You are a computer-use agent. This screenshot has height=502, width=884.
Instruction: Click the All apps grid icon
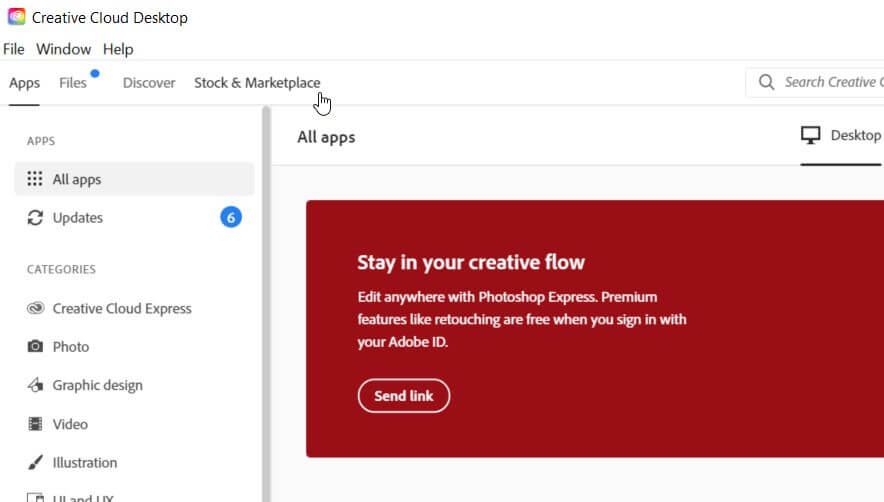35,180
